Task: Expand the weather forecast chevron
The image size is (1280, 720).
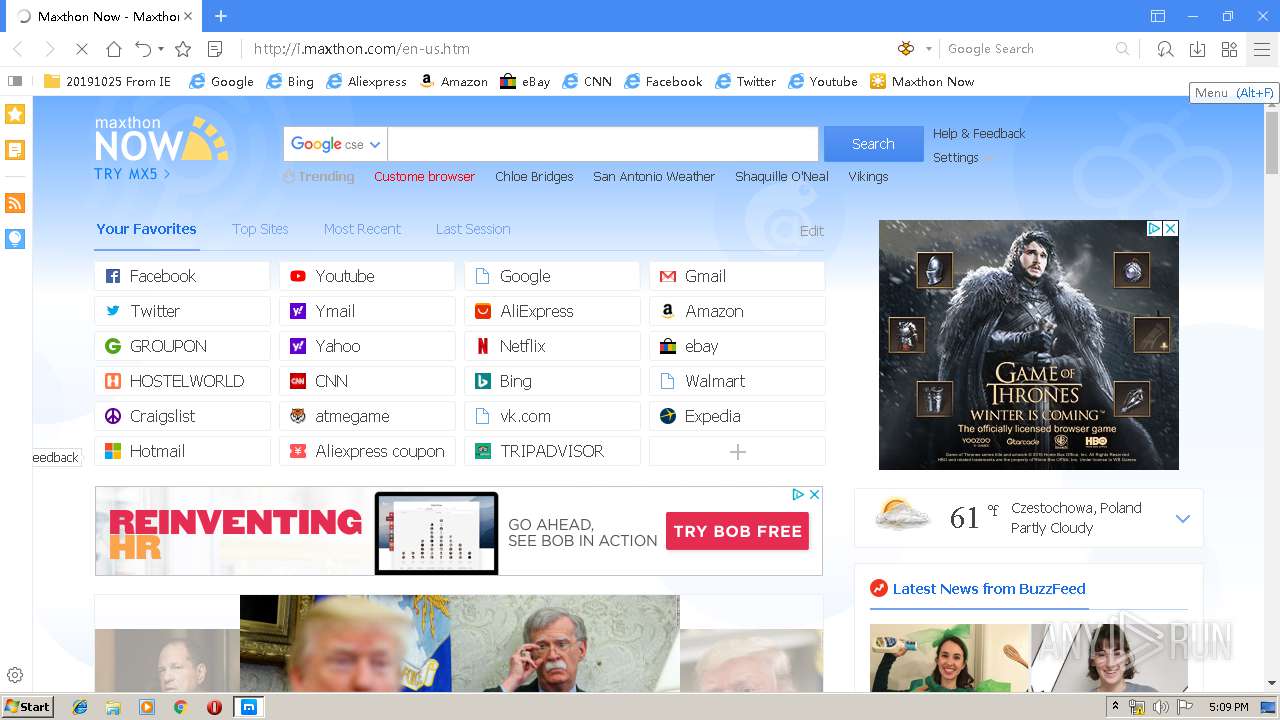Action: click(x=1183, y=518)
